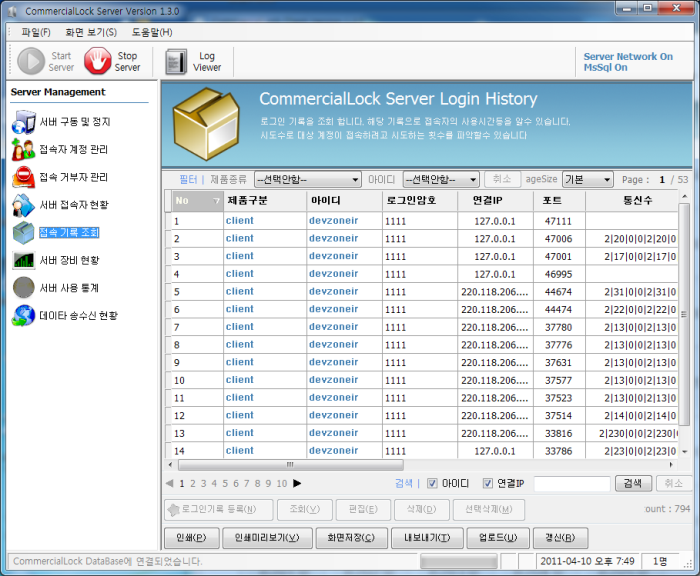Open the page size 기본 dropdown
Image resolution: width=700 pixels, height=576 pixels.
click(x=588, y=179)
